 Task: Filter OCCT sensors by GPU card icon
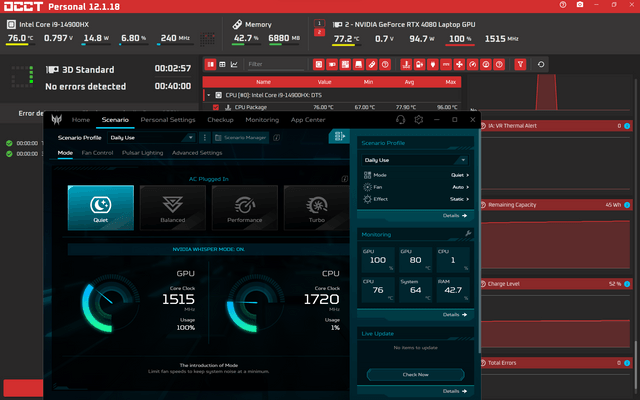click(x=332, y=64)
